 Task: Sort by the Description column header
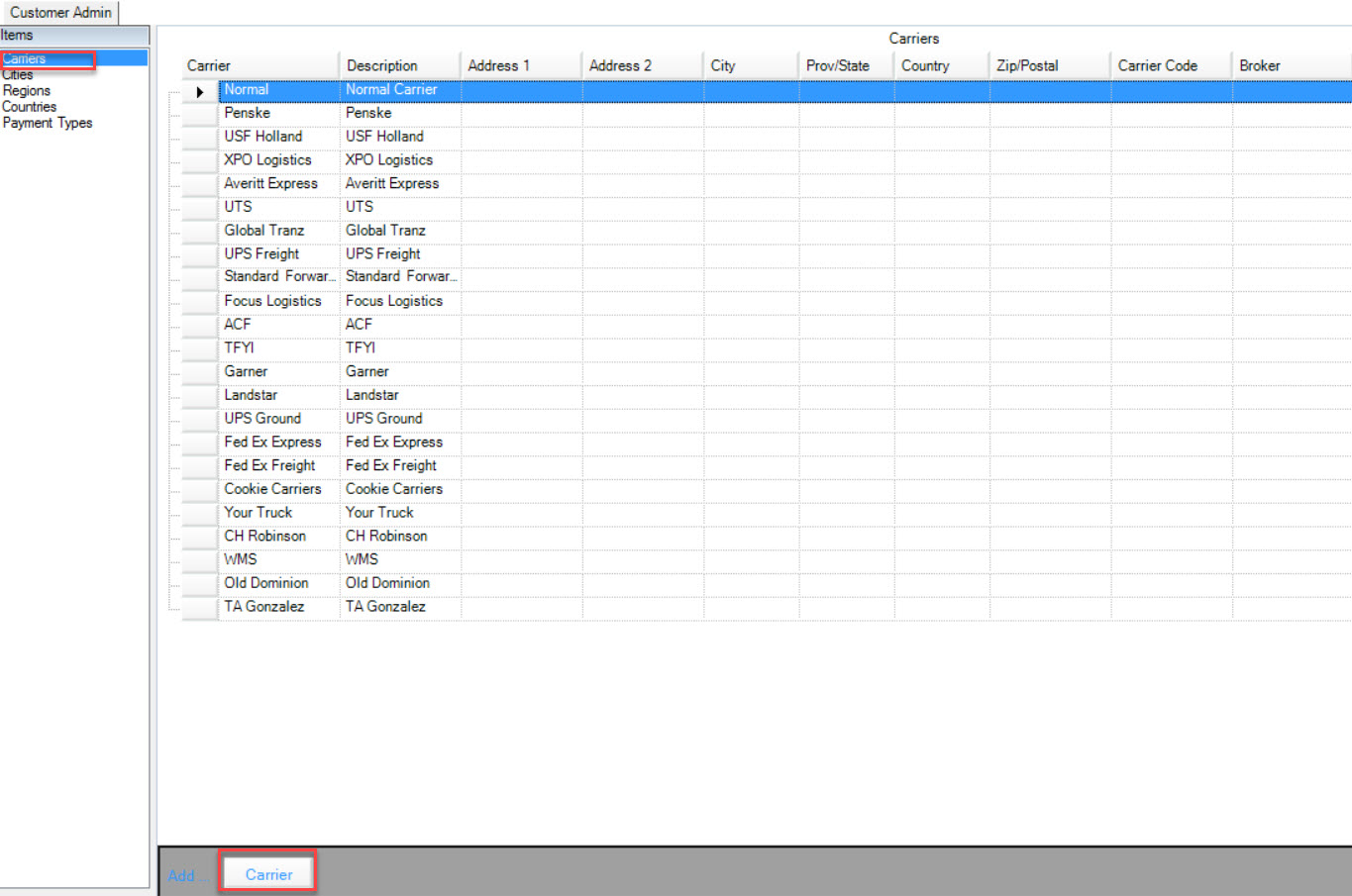(x=400, y=65)
